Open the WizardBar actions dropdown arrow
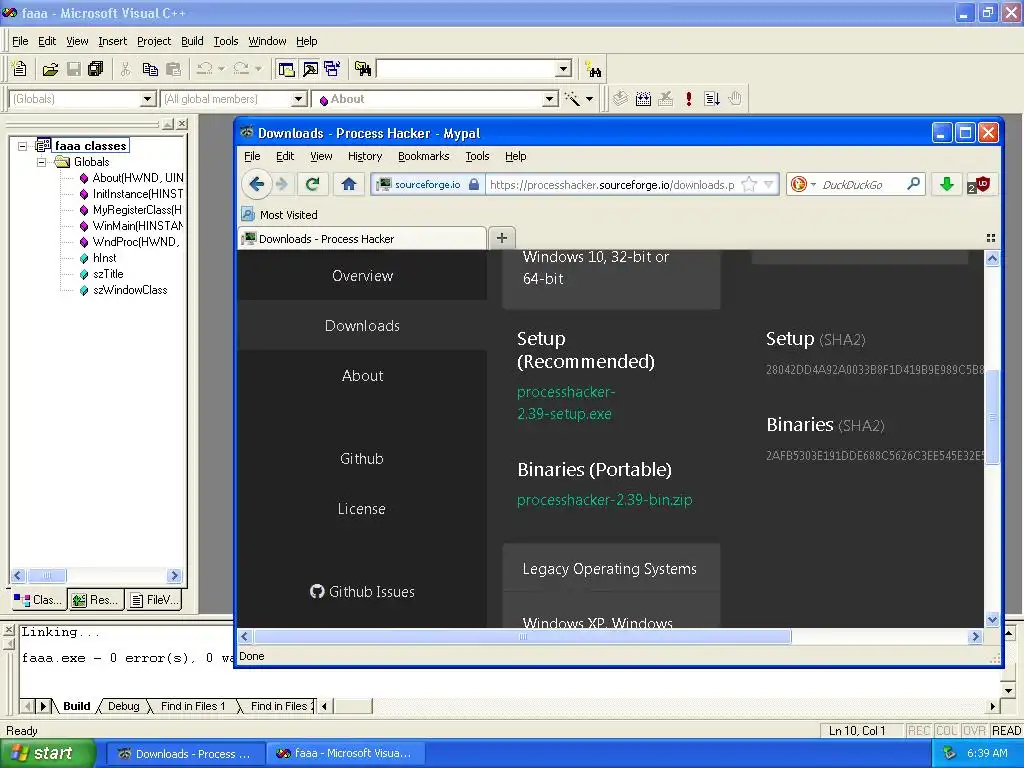This screenshot has width=1024, height=768. [589, 99]
